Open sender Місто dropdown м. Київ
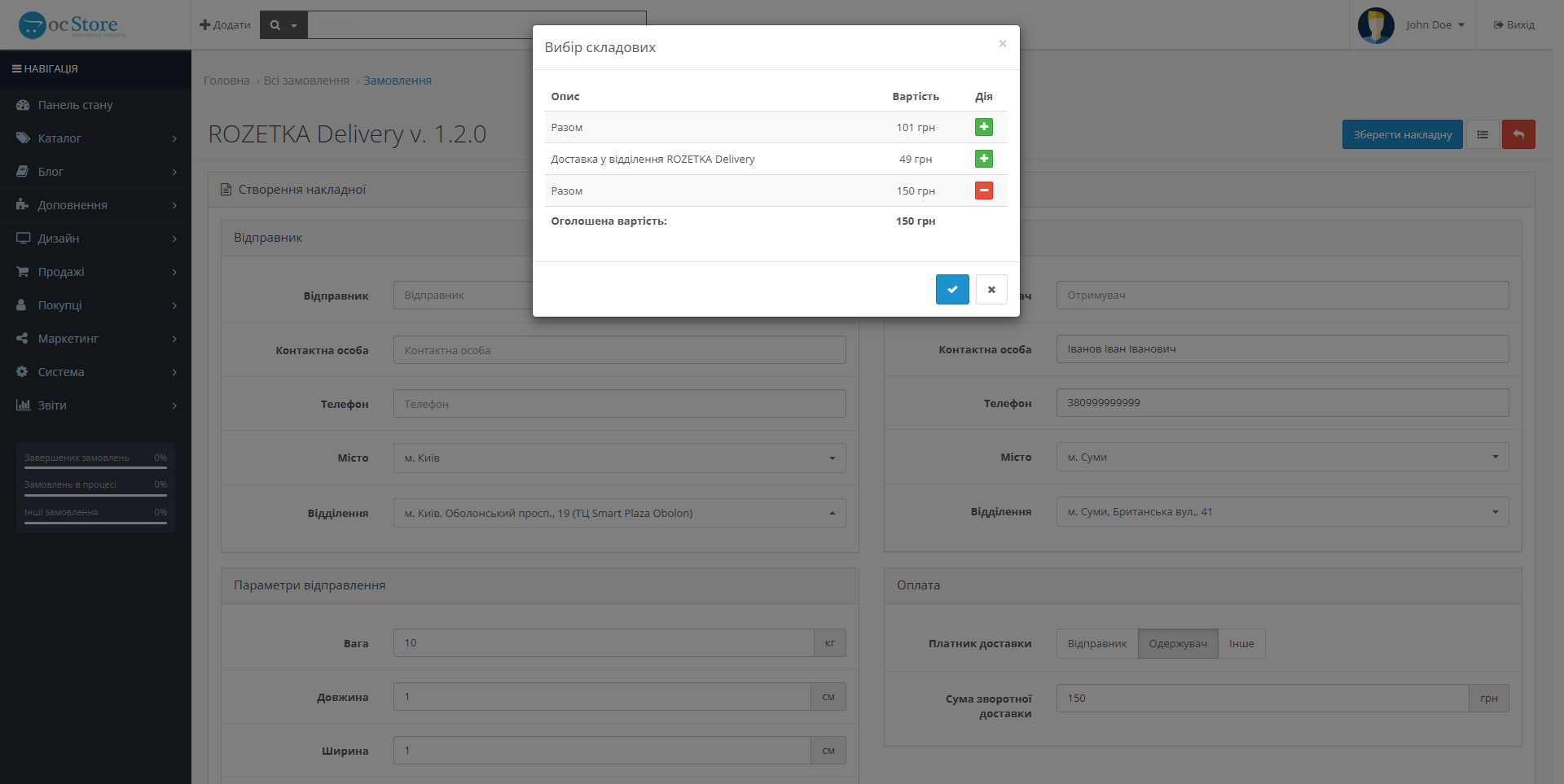The width and height of the screenshot is (1564, 784). 619,458
